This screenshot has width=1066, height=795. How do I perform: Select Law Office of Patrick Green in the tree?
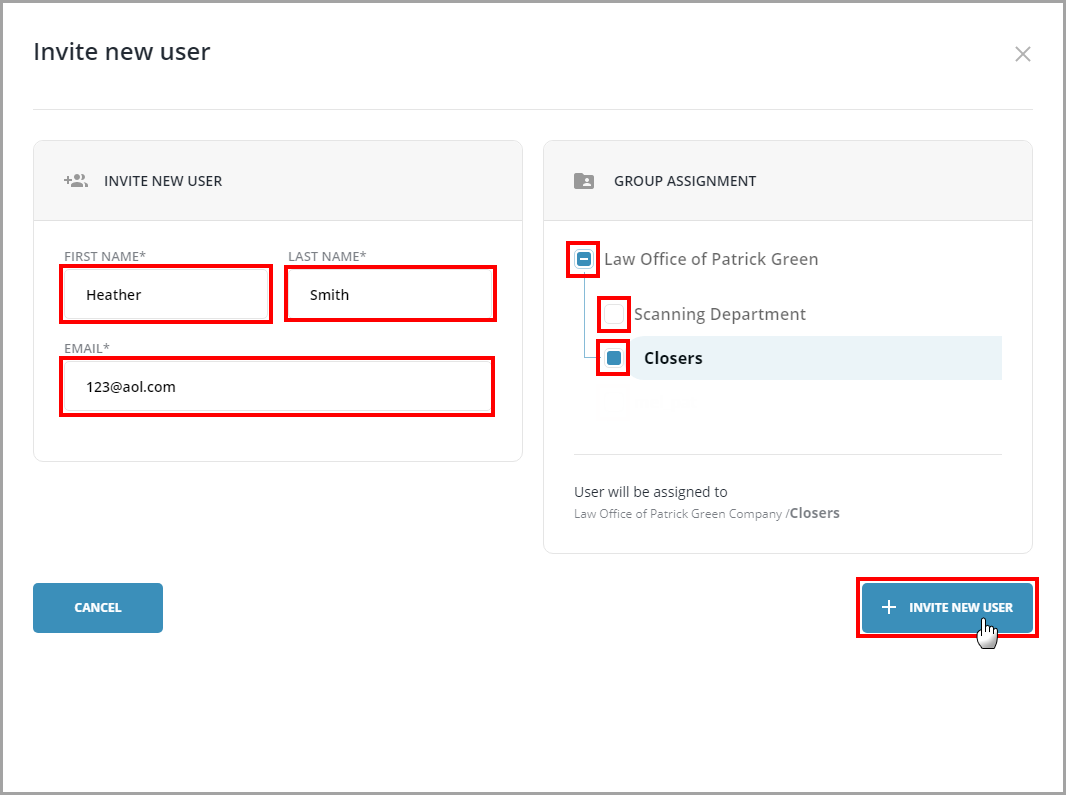pyautogui.click(x=711, y=259)
